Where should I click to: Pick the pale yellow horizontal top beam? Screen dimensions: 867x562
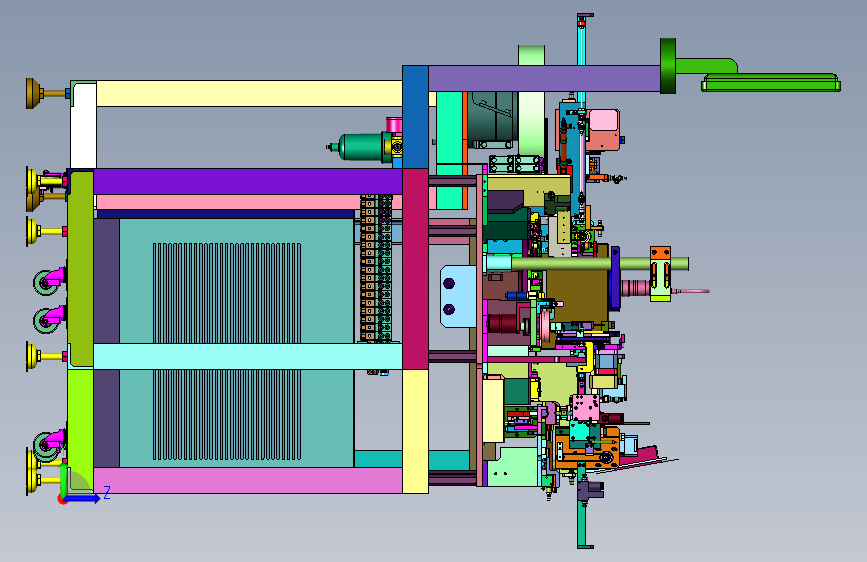coord(249,93)
